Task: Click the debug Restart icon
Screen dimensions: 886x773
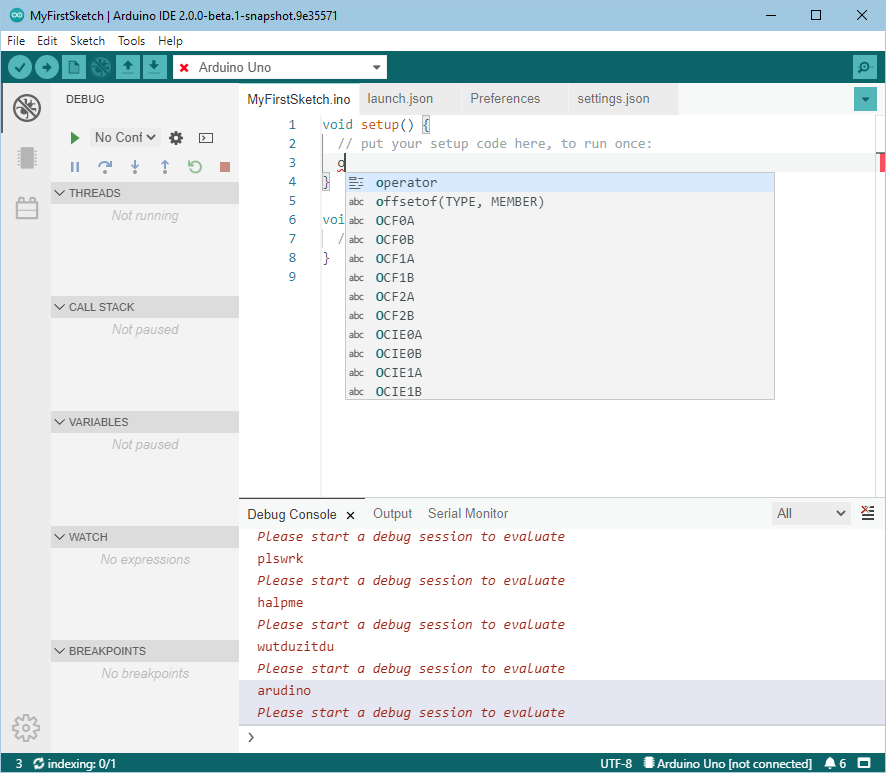Action: coord(195,167)
